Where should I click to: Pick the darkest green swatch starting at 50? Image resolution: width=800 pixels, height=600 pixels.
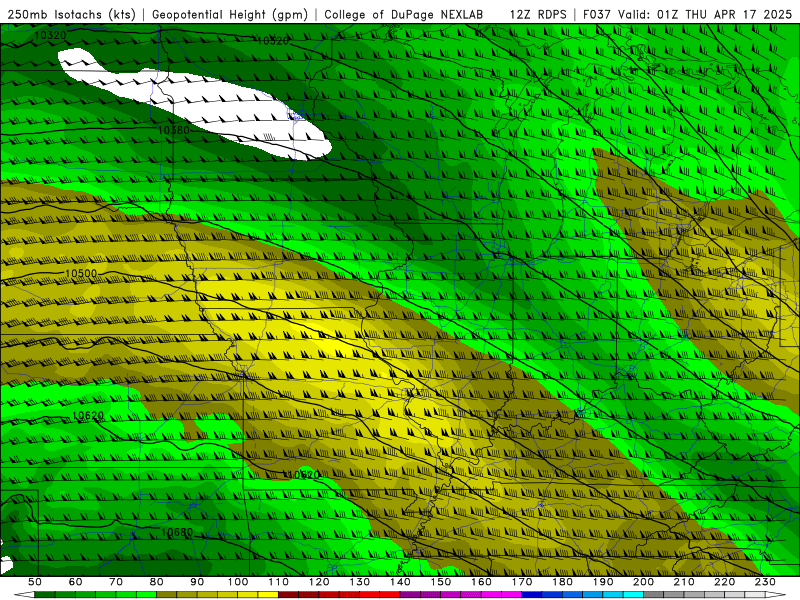coord(45,594)
